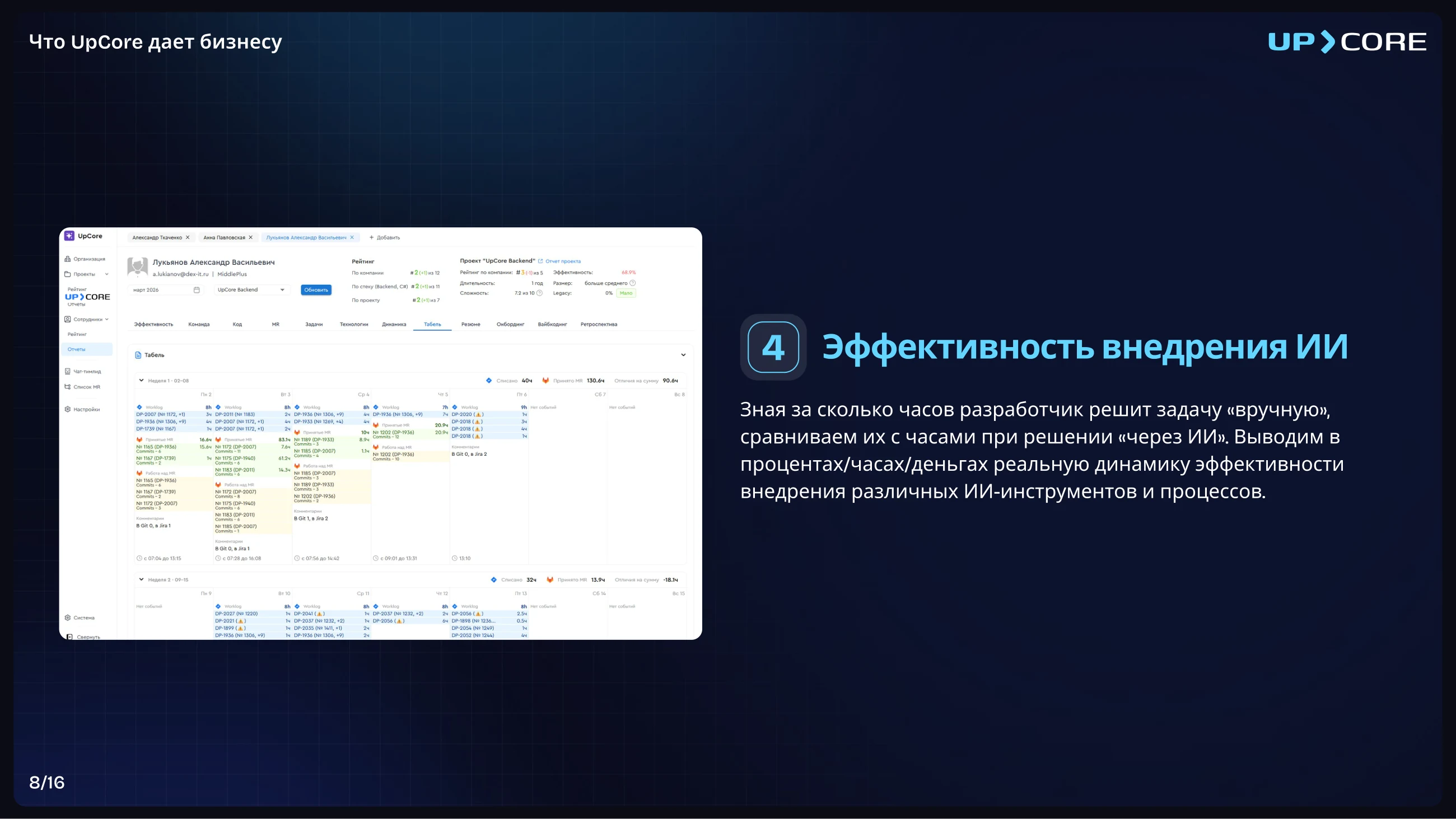
Task: Collapse the Сотрудники sidebar chevron
Action: point(107,319)
